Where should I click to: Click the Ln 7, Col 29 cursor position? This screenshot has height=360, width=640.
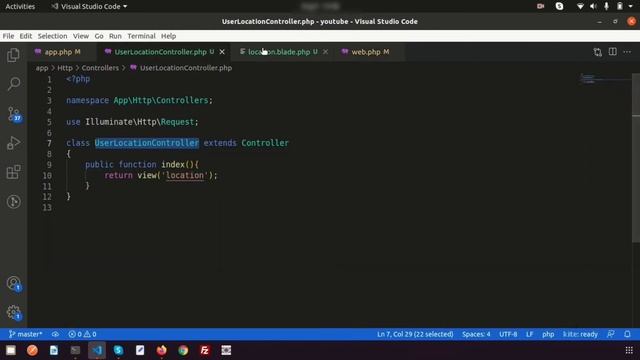(x=415, y=334)
